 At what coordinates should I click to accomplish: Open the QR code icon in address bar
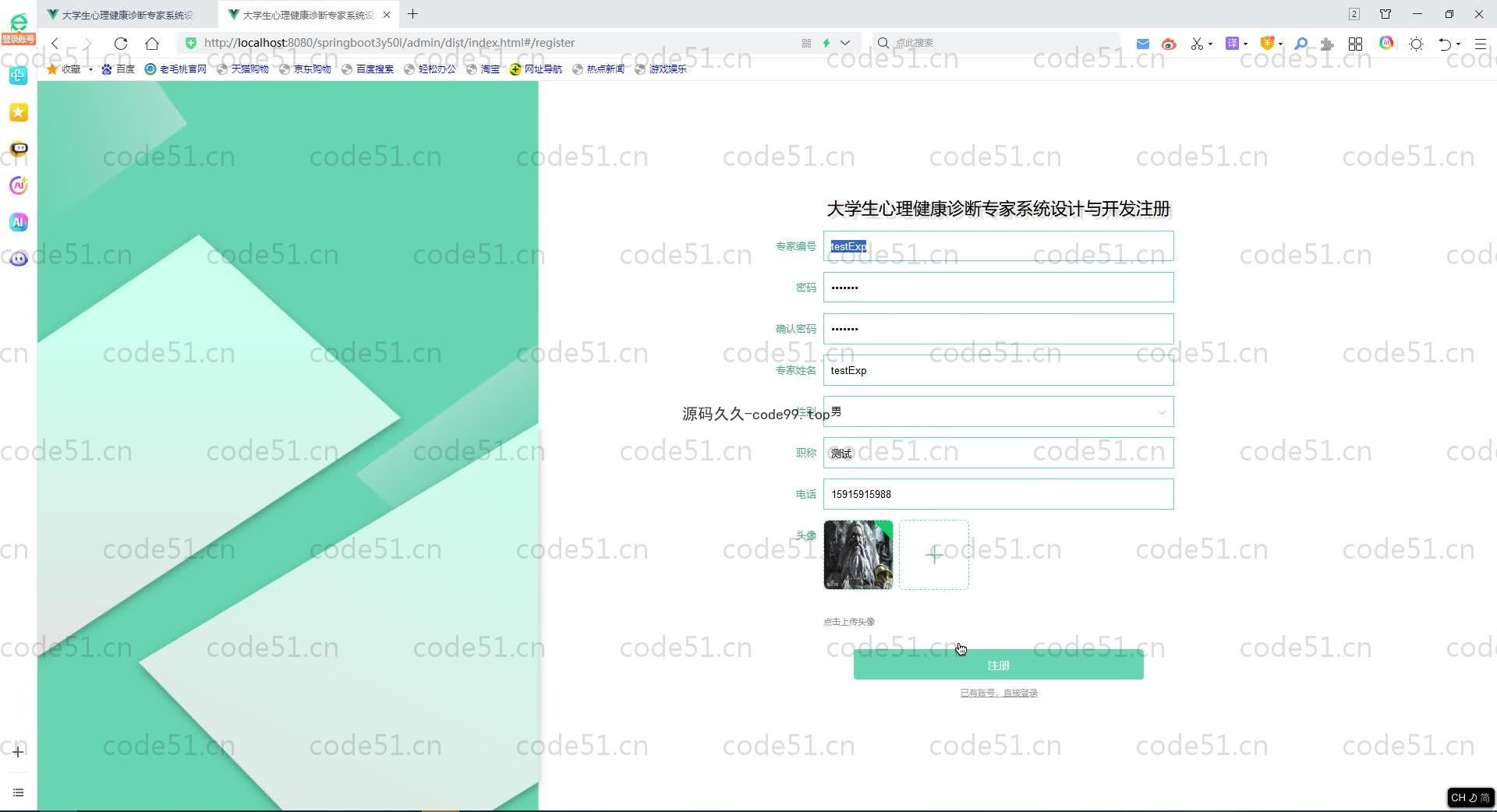[x=806, y=43]
